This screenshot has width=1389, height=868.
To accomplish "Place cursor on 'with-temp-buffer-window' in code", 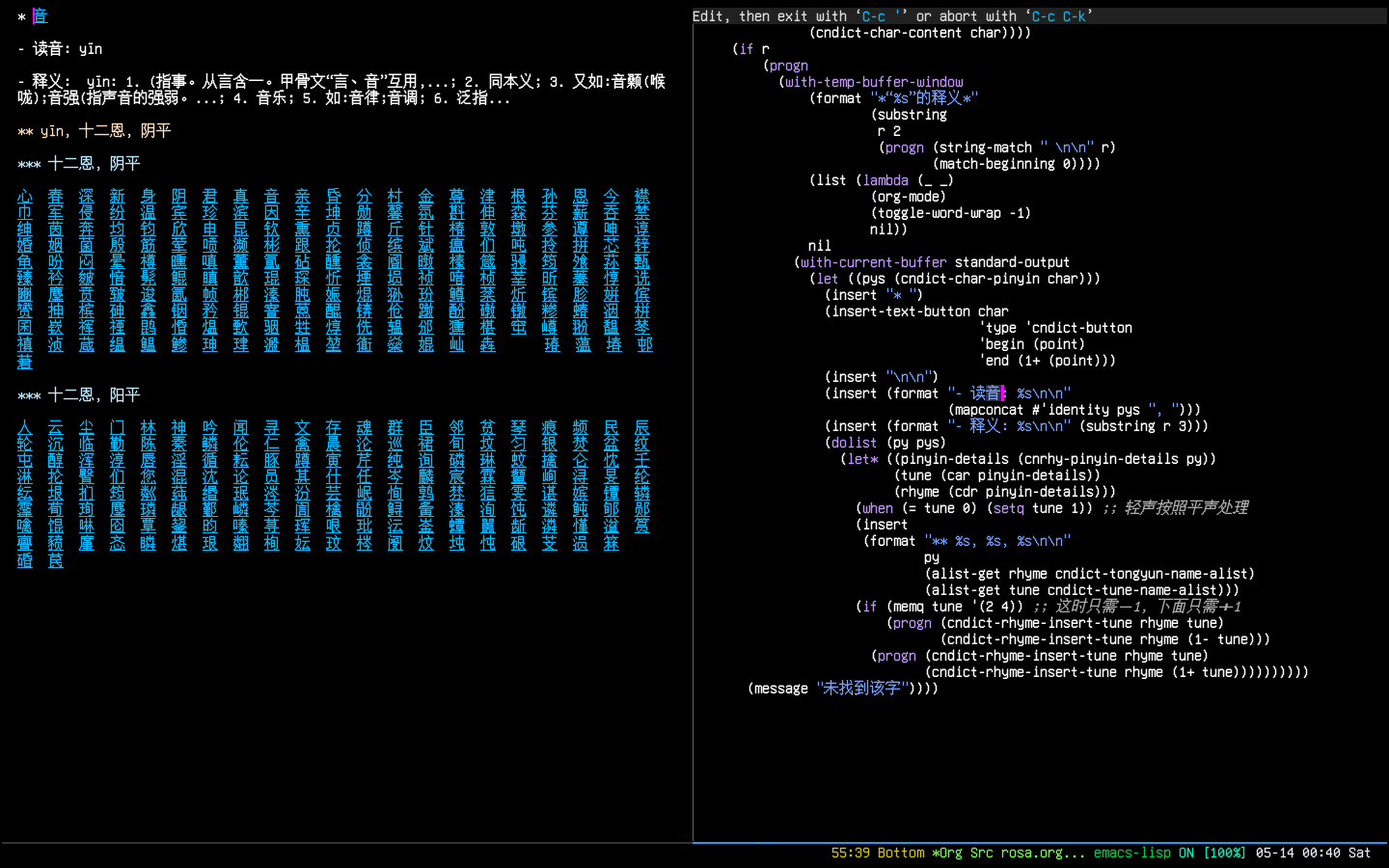I will 874,82.
